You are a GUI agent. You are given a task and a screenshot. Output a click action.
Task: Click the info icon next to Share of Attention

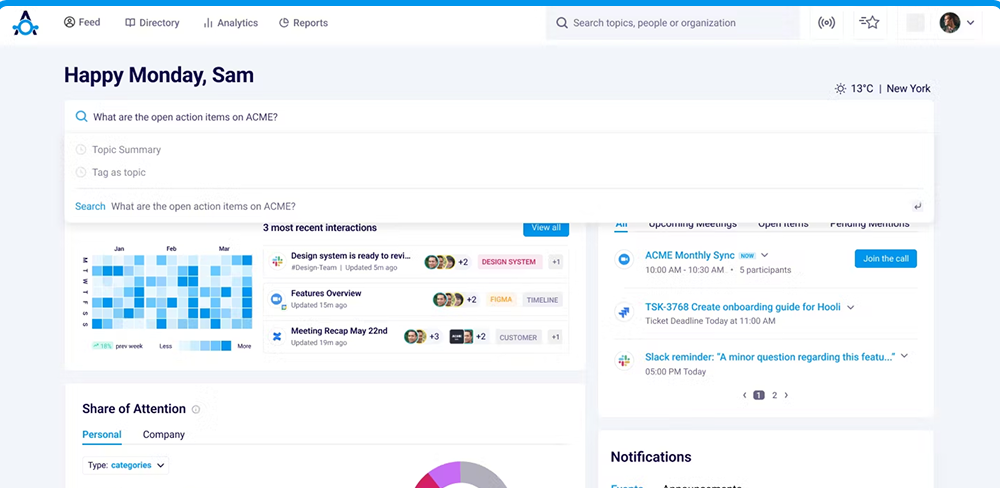point(196,409)
